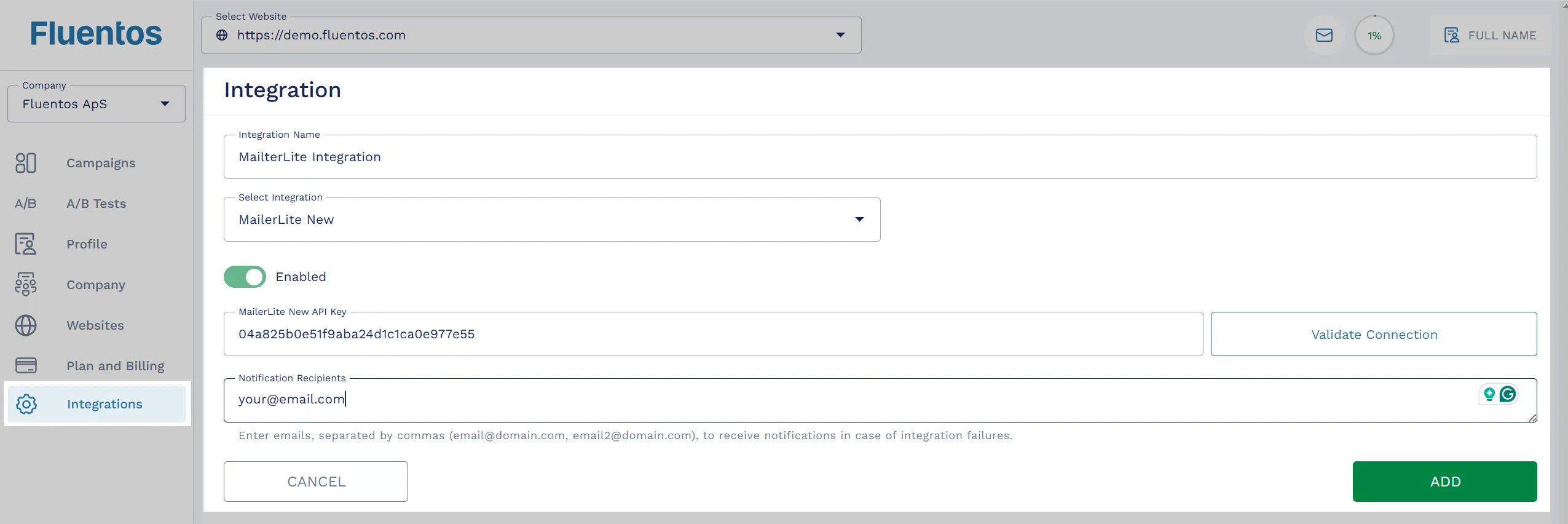Open the mail envelope icon
This screenshot has height=524, width=1568.
[1324, 35]
